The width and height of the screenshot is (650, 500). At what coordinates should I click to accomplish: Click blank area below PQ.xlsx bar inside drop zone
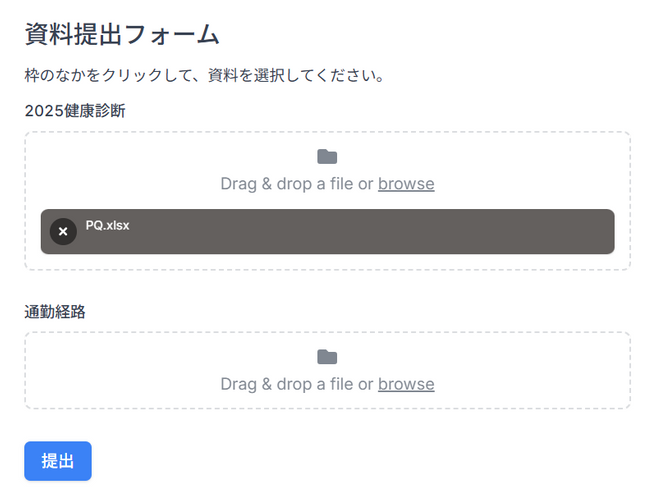pyautogui.click(x=327, y=262)
